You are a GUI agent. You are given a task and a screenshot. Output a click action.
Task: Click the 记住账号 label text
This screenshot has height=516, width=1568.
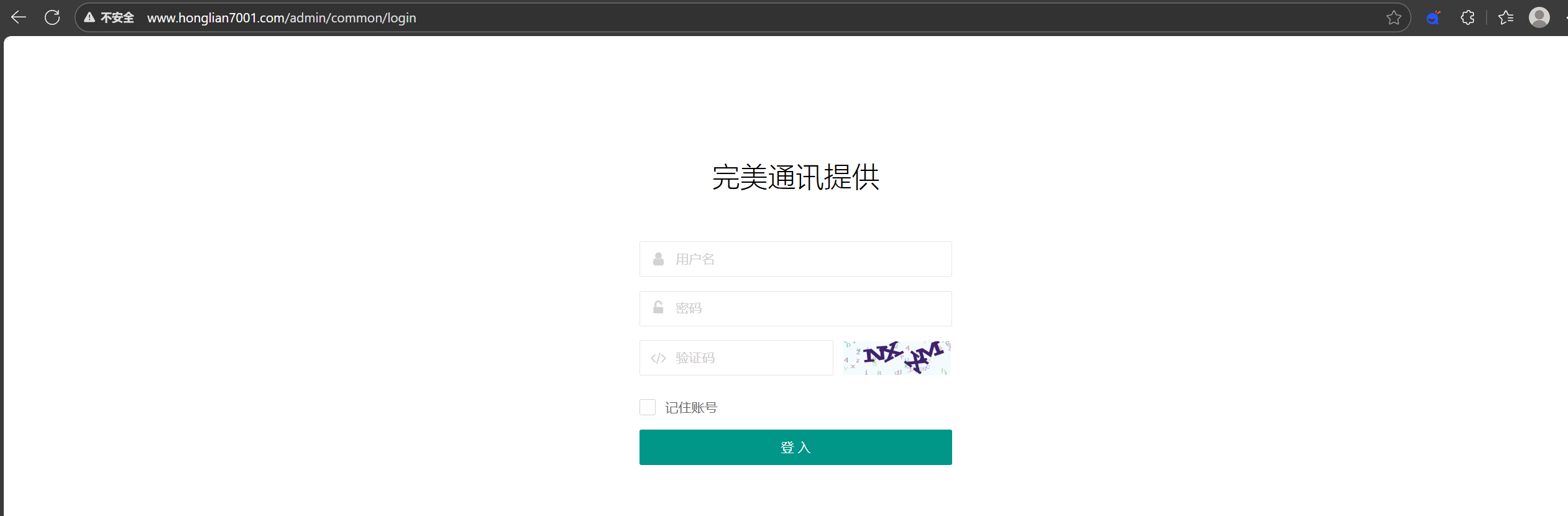point(690,408)
